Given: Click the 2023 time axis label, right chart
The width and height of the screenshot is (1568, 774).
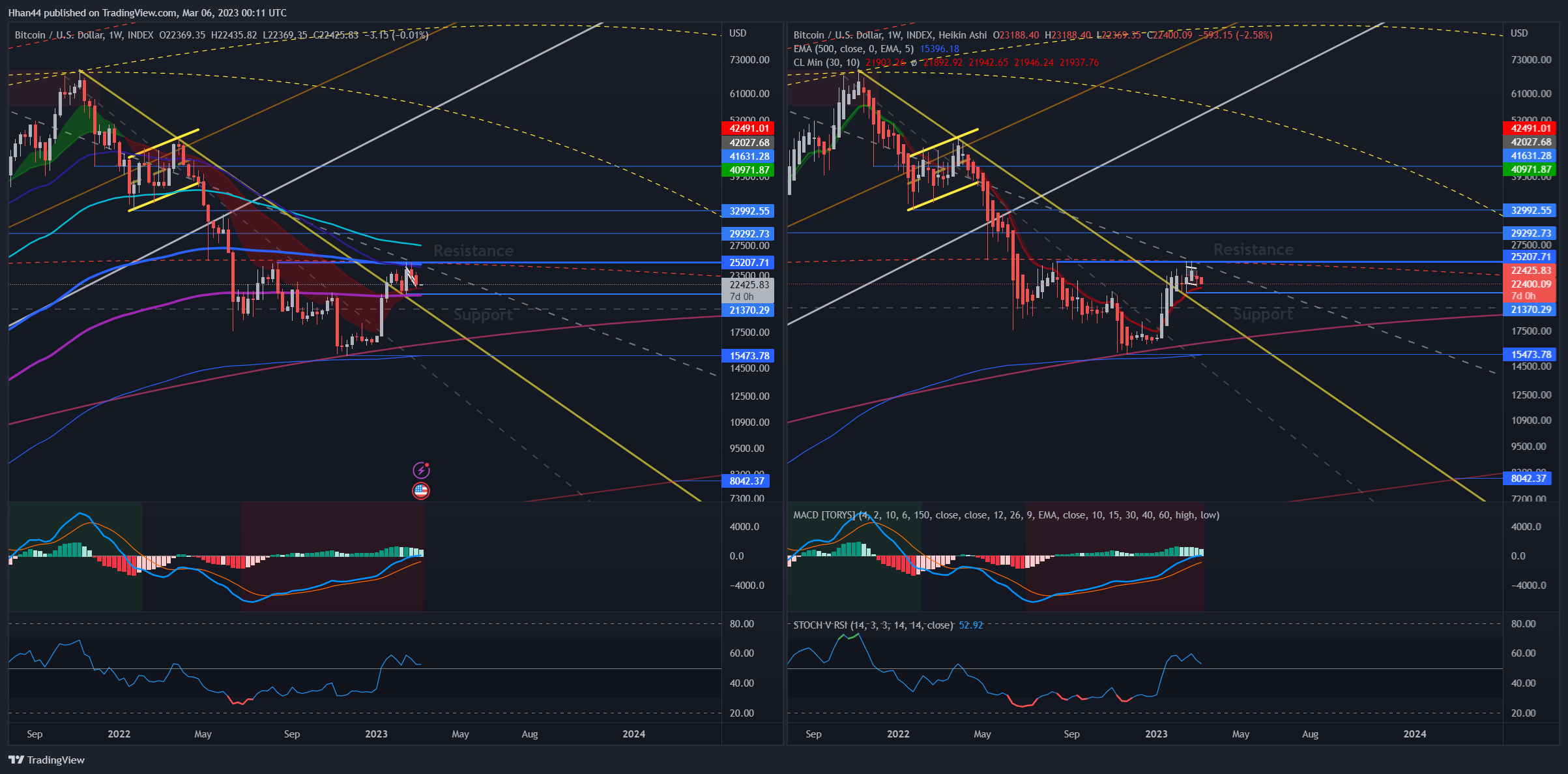Looking at the screenshot, I should click(x=1156, y=734).
